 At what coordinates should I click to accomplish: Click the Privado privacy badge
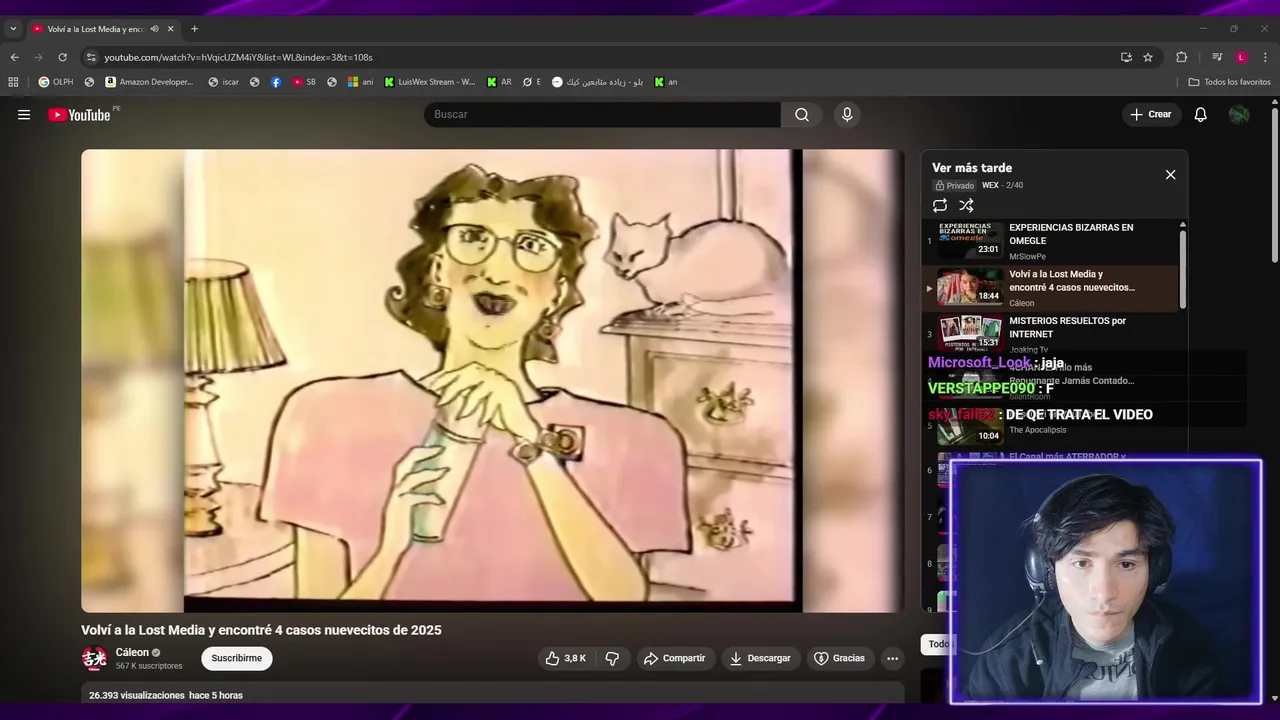point(954,186)
